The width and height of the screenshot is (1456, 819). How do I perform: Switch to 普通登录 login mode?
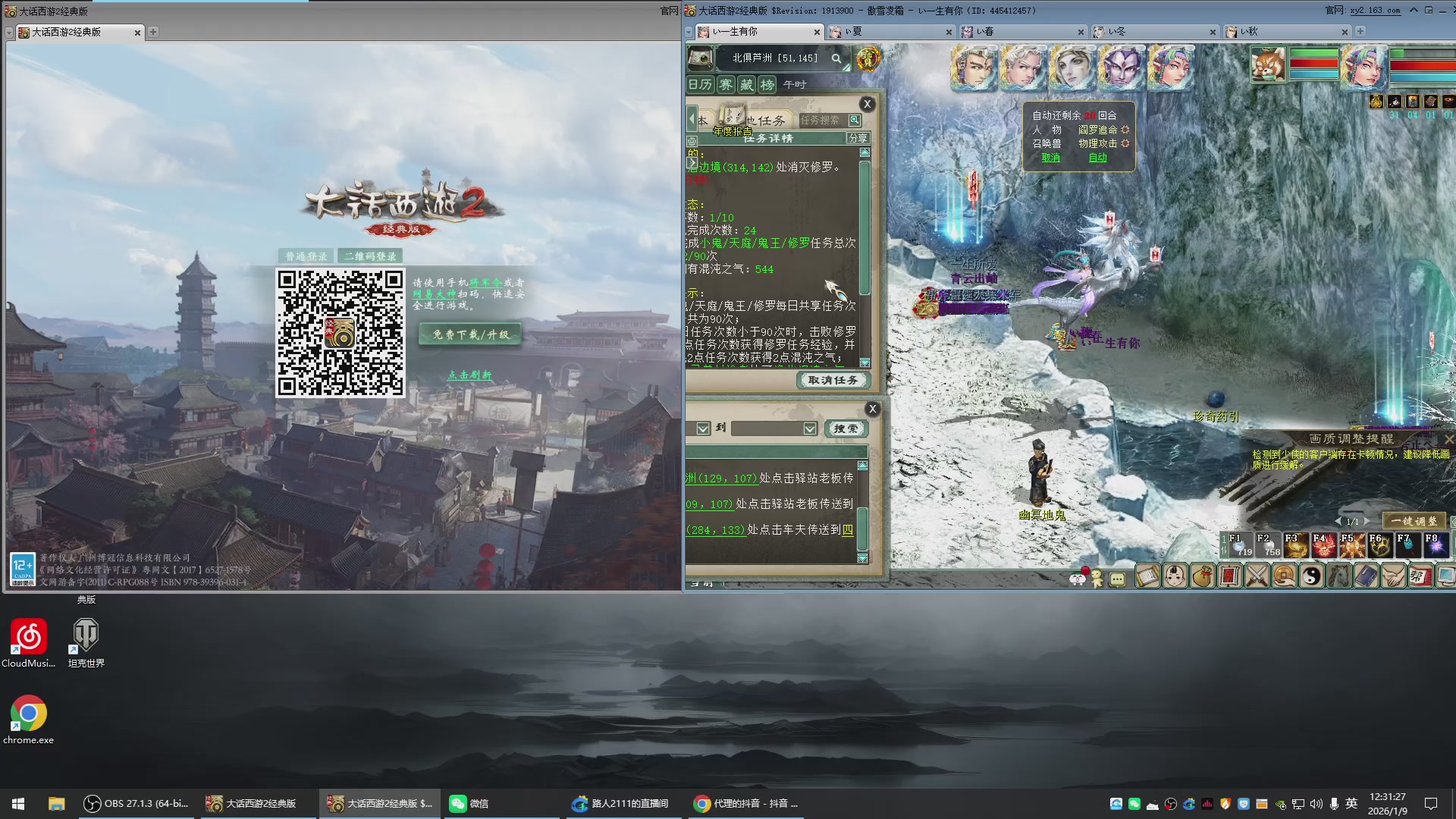[306, 256]
